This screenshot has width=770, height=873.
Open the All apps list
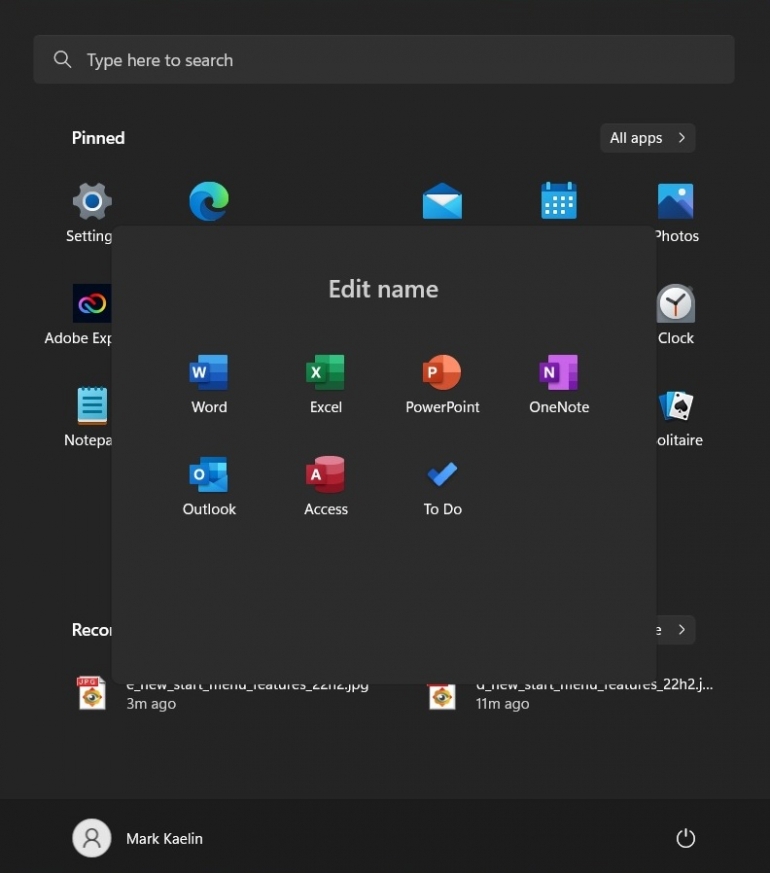click(648, 138)
